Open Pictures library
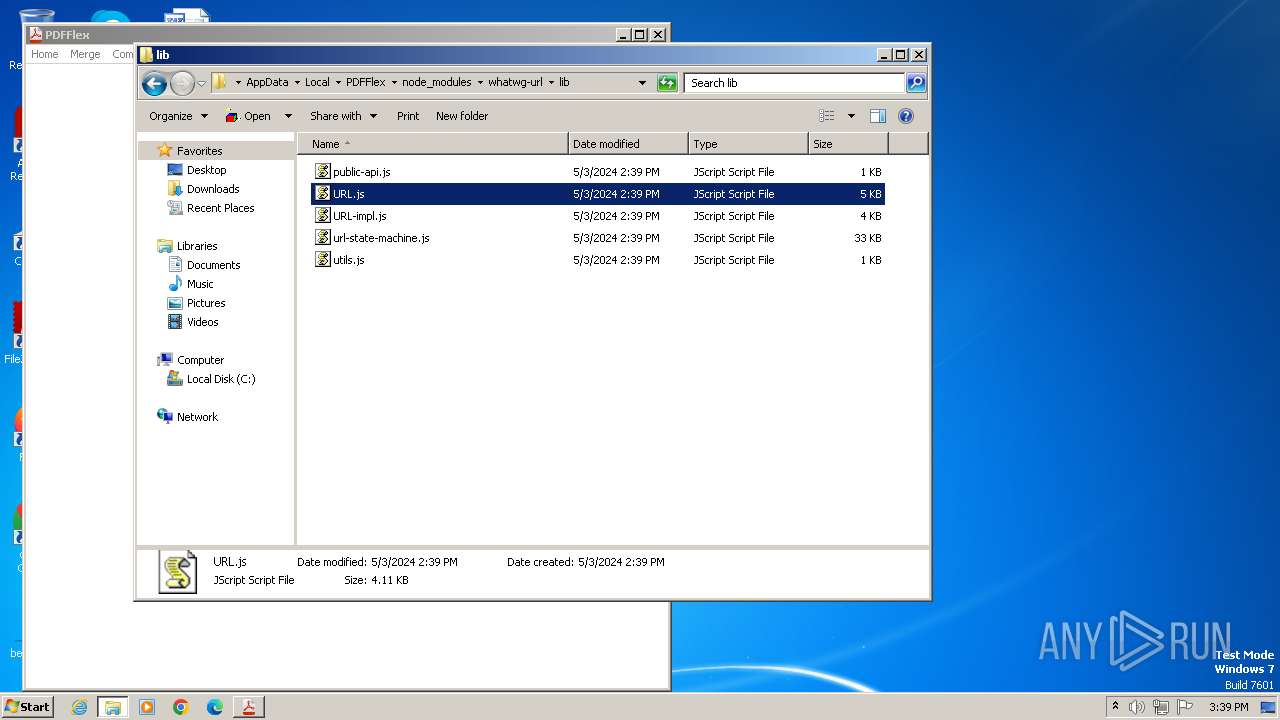 206,303
